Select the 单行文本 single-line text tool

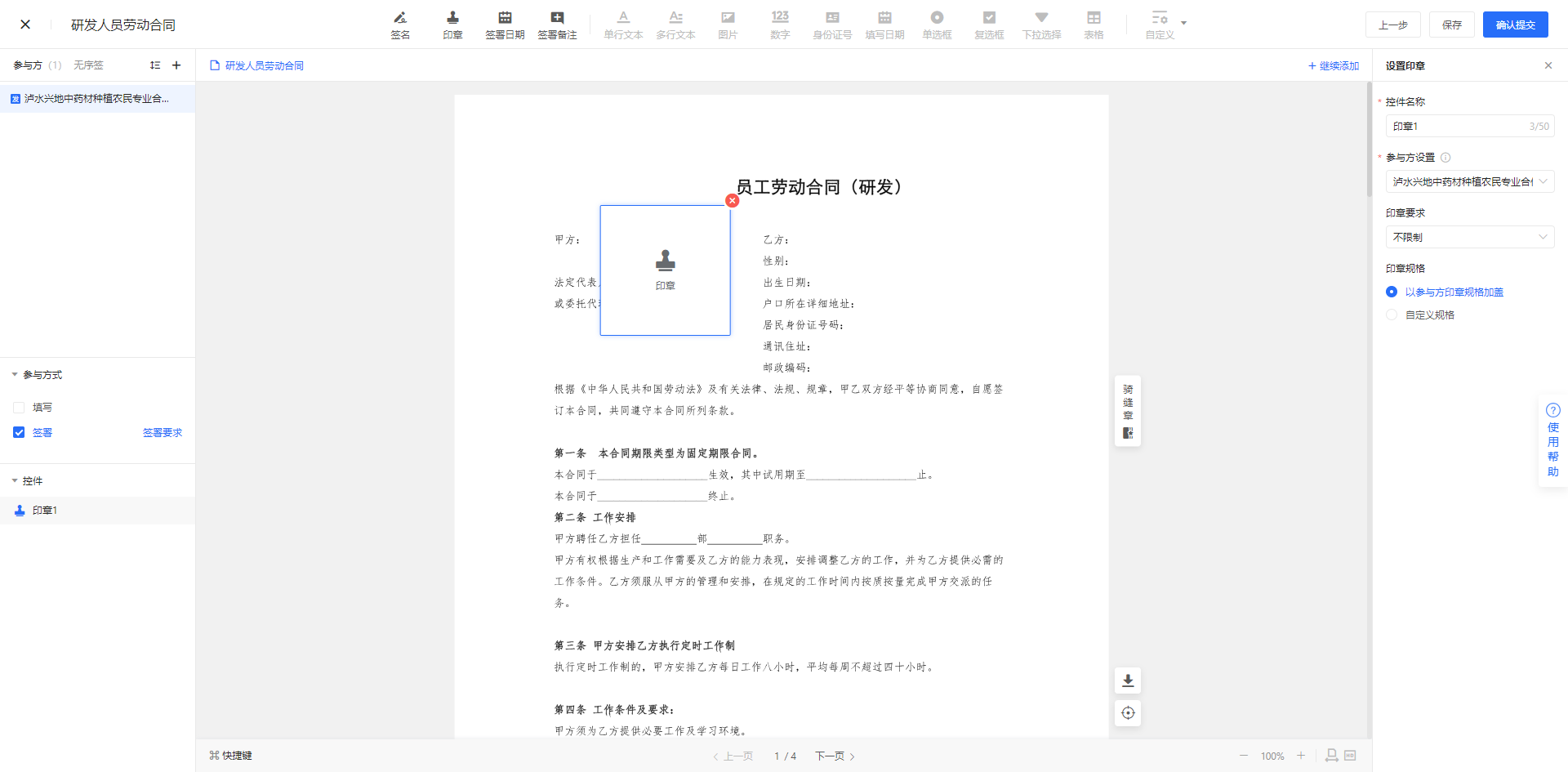point(623,25)
